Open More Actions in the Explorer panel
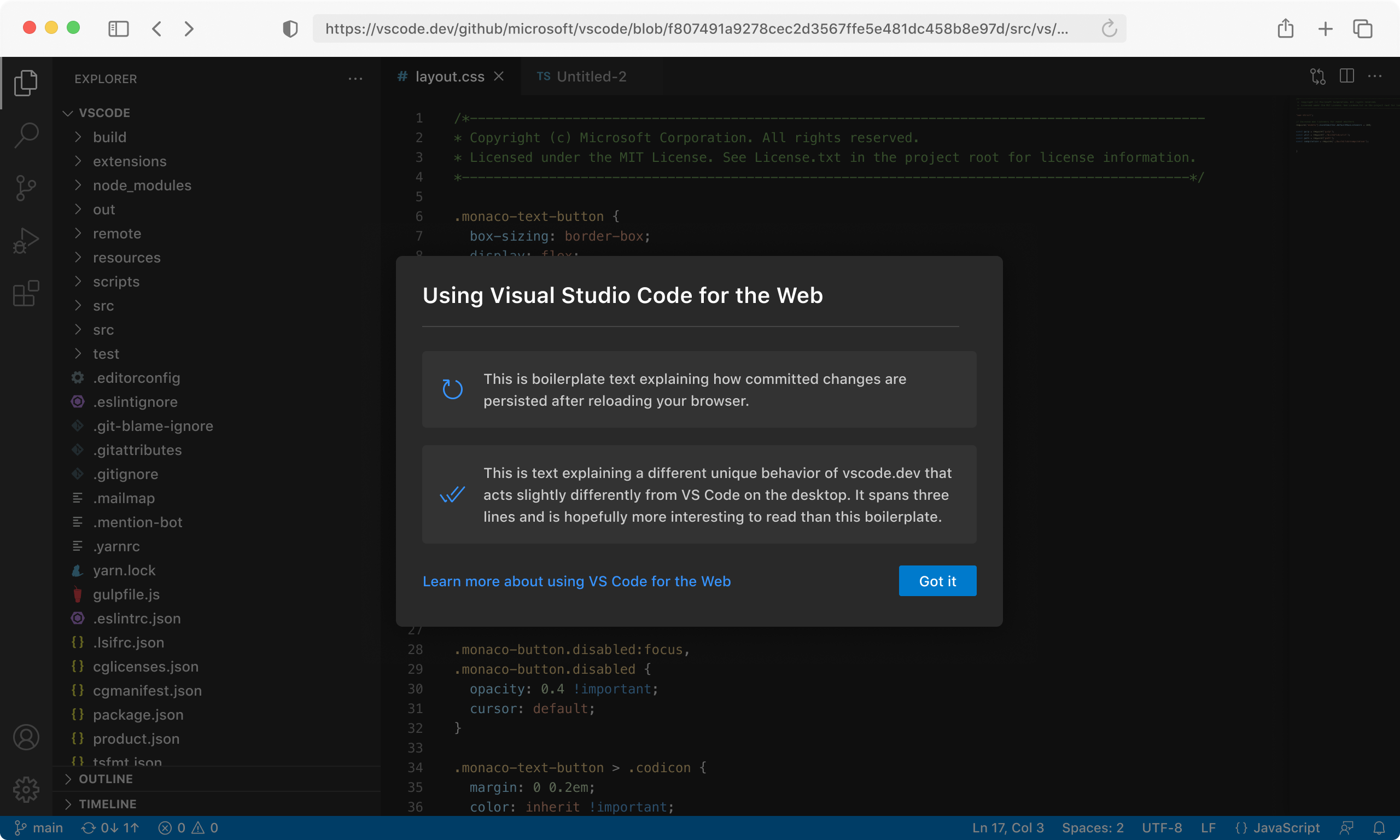 [x=355, y=79]
